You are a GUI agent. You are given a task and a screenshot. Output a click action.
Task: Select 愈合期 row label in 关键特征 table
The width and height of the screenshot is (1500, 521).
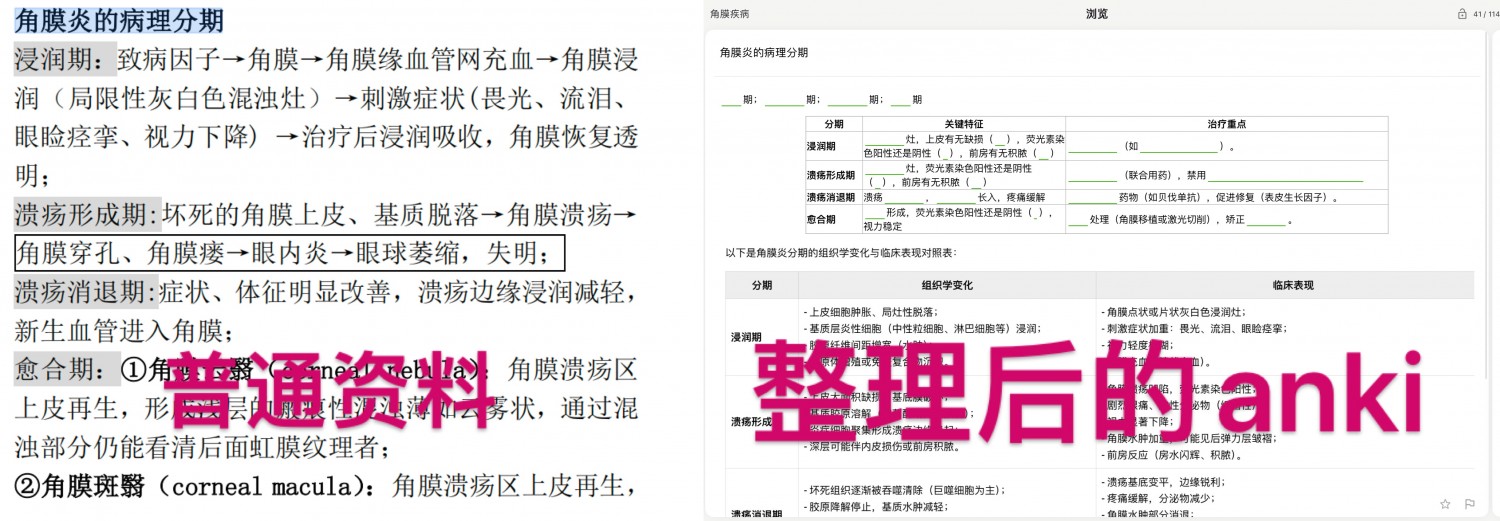(x=821, y=219)
